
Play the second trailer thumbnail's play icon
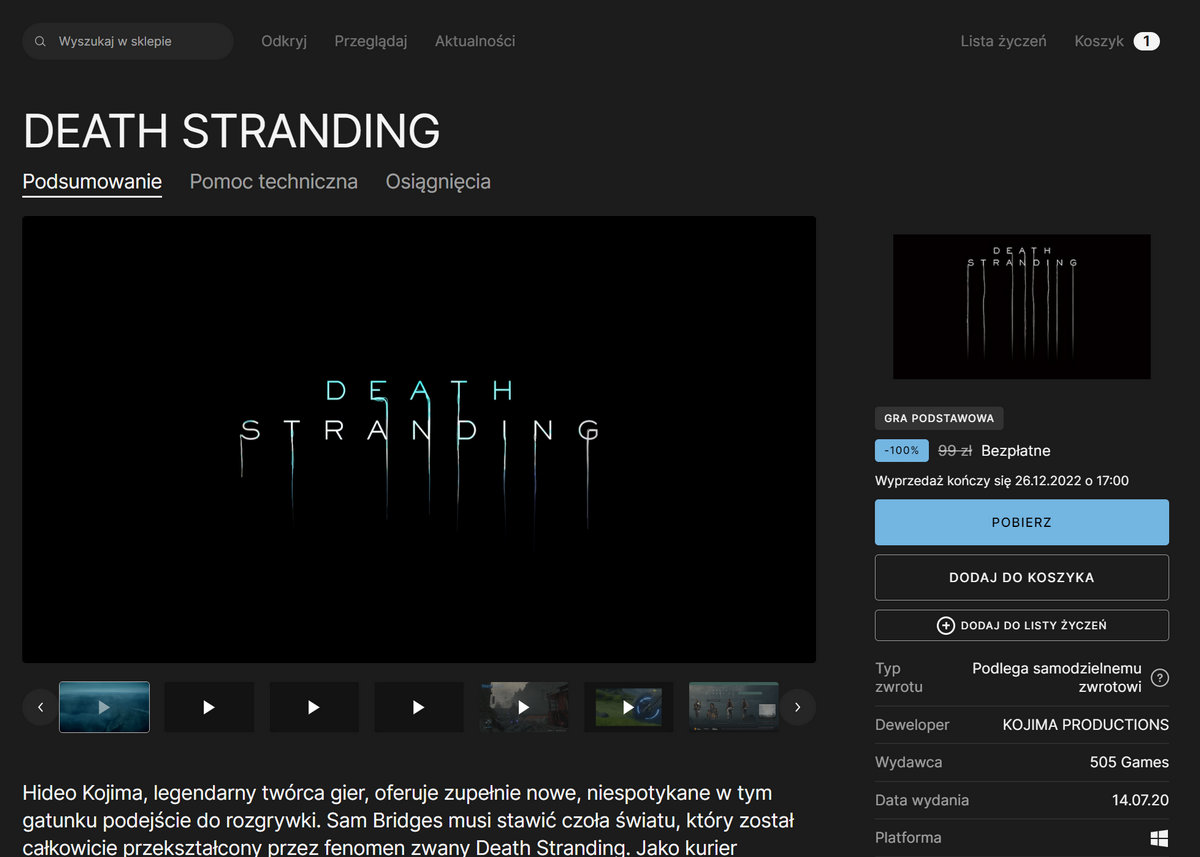209,707
